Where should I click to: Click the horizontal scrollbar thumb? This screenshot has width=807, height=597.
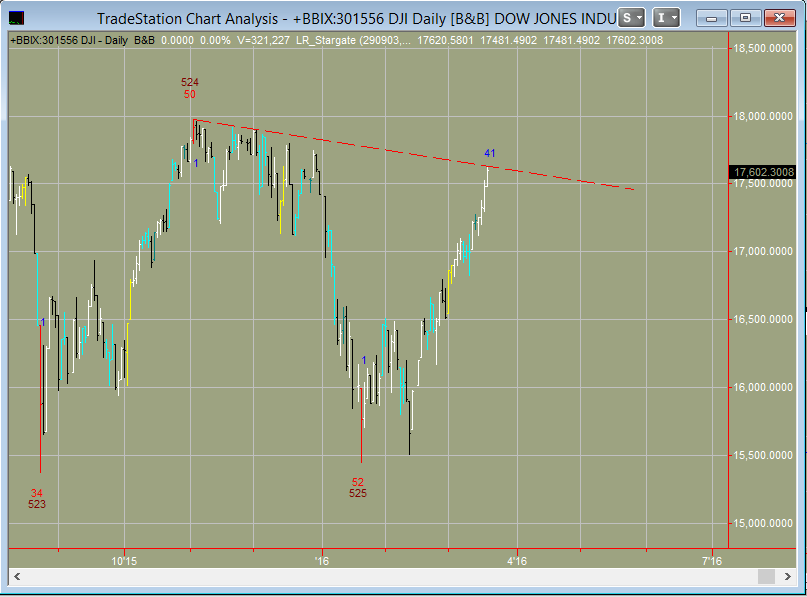pos(766,576)
